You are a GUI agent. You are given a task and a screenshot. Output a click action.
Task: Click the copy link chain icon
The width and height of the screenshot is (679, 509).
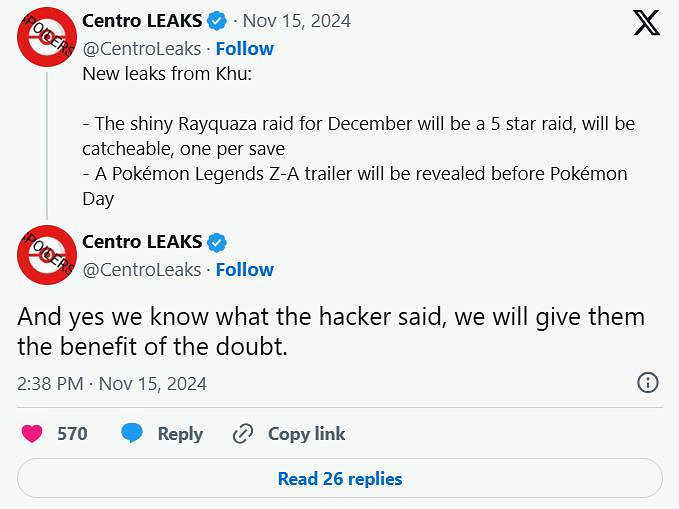pos(242,434)
